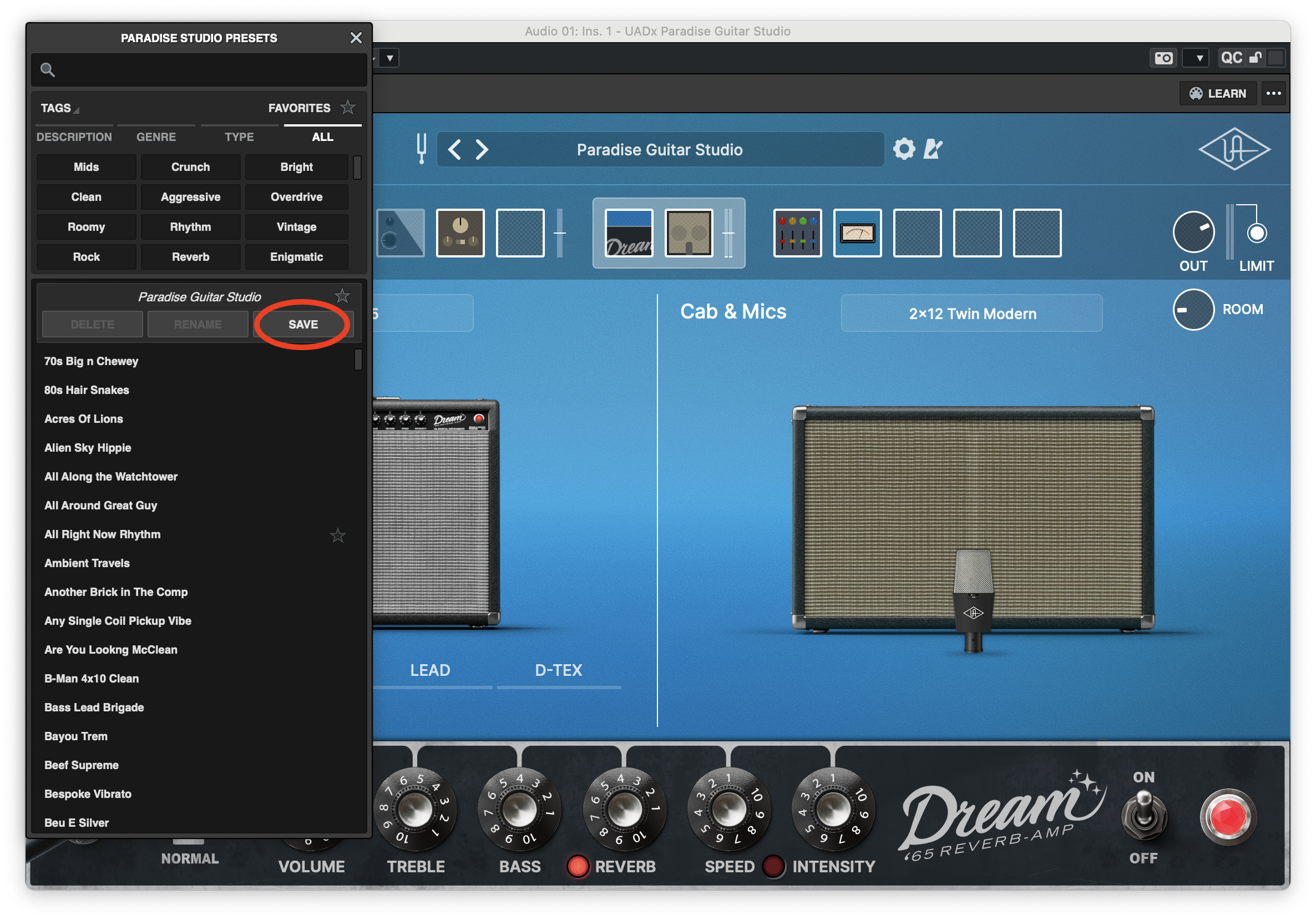
Task: Click the SAVE preset button
Action: (x=302, y=325)
